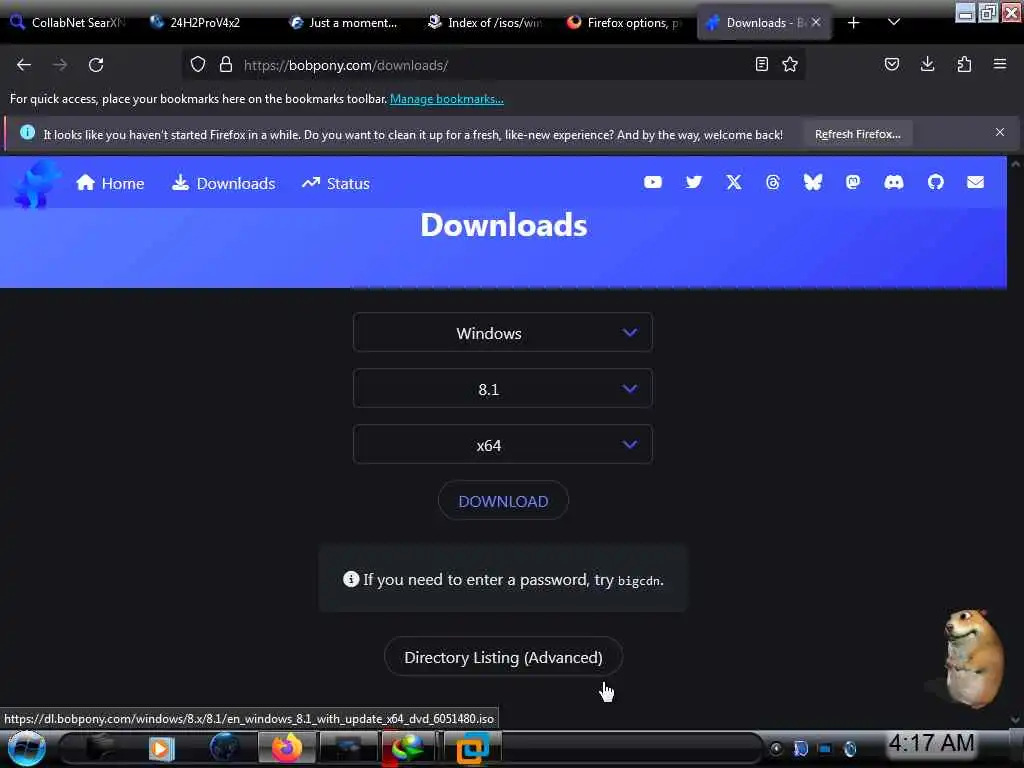Image resolution: width=1024 pixels, height=768 pixels.
Task: Switch to the Index of /isos/win tab
Action: pyautogui.click(x=486, y=22)
